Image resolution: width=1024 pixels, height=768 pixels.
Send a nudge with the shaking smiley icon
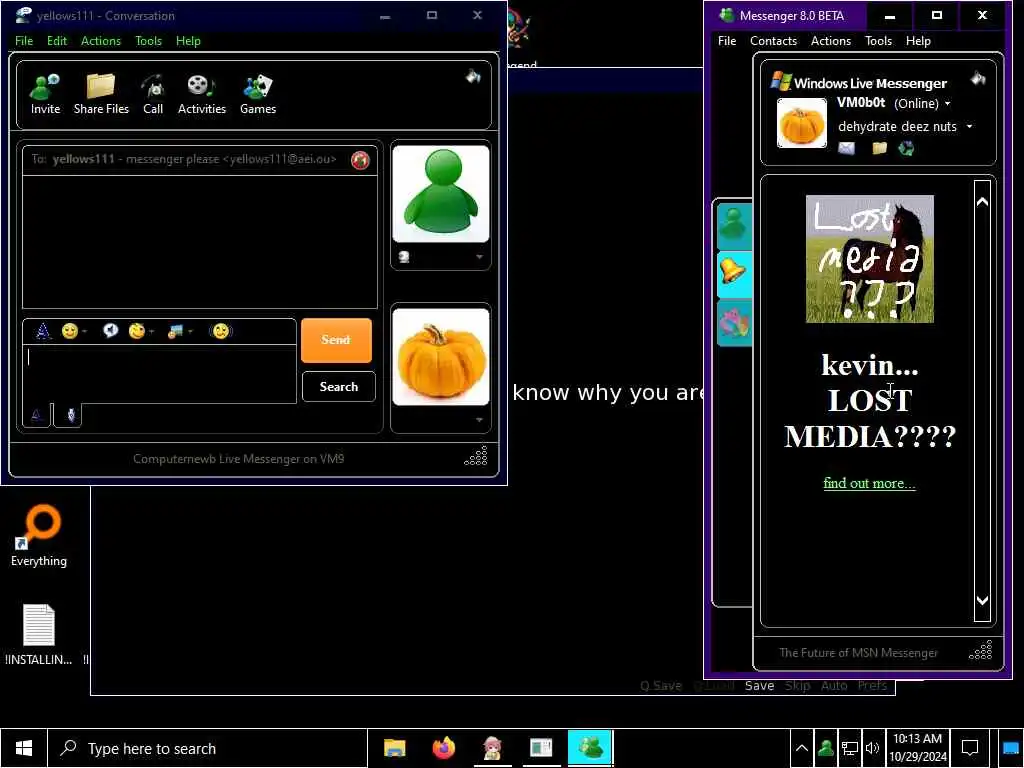(221, 331)
